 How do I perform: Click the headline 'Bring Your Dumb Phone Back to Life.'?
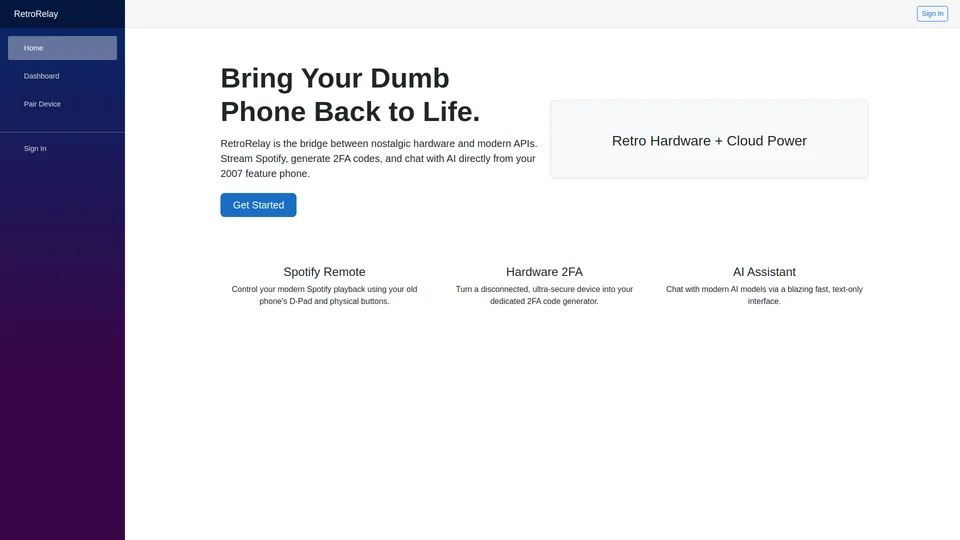350,95
